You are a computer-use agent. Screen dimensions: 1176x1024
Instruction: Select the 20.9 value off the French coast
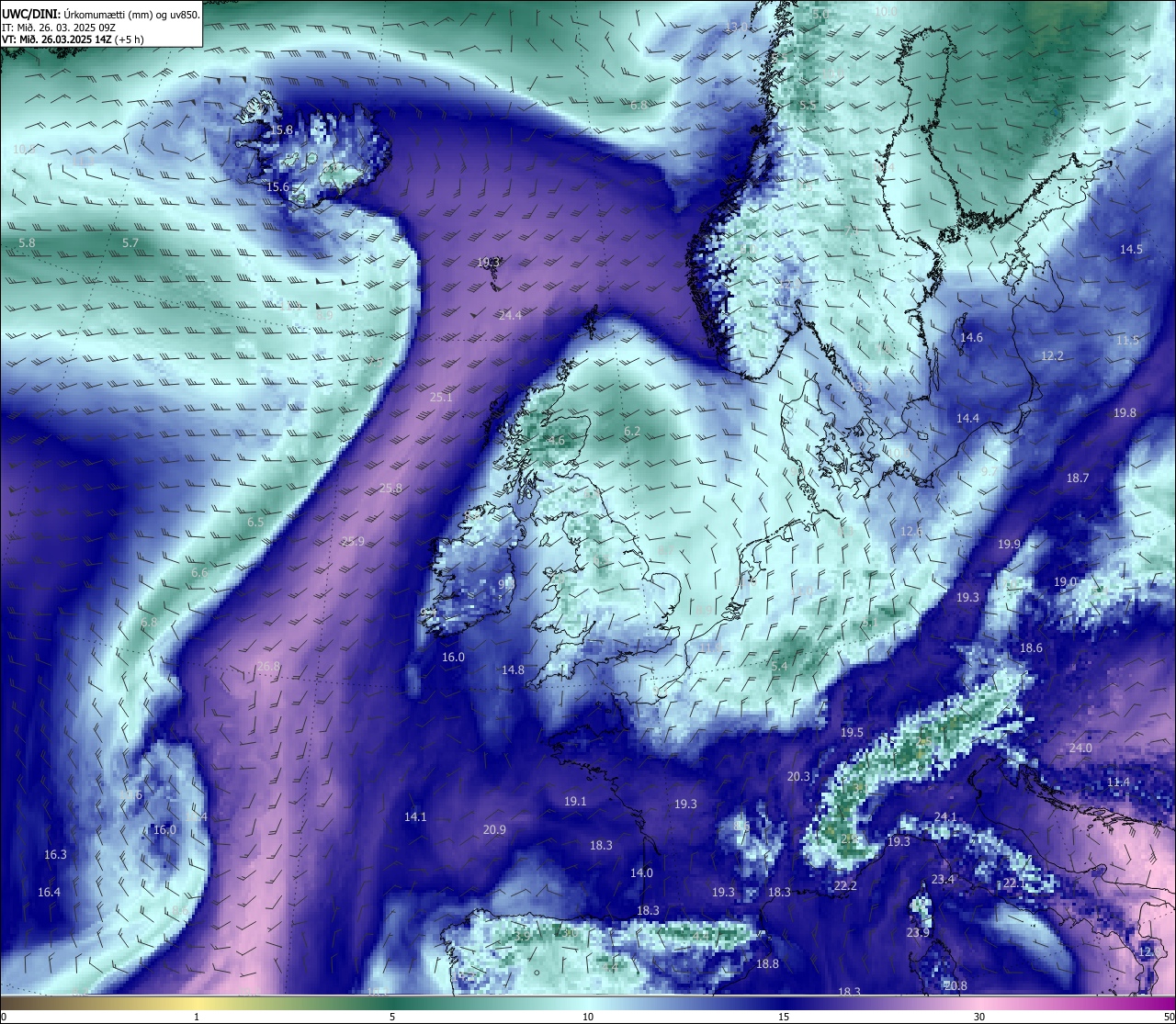[x=494, y=830]
